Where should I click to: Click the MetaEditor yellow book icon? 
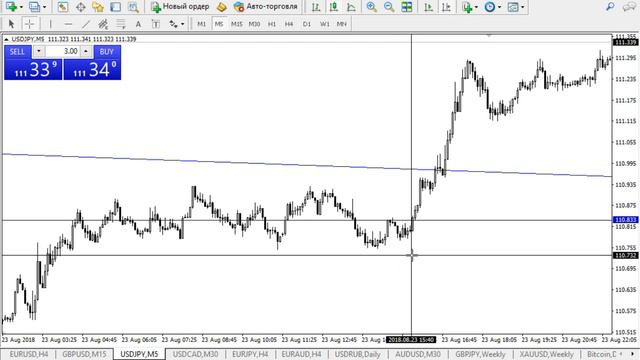[221, 7]
